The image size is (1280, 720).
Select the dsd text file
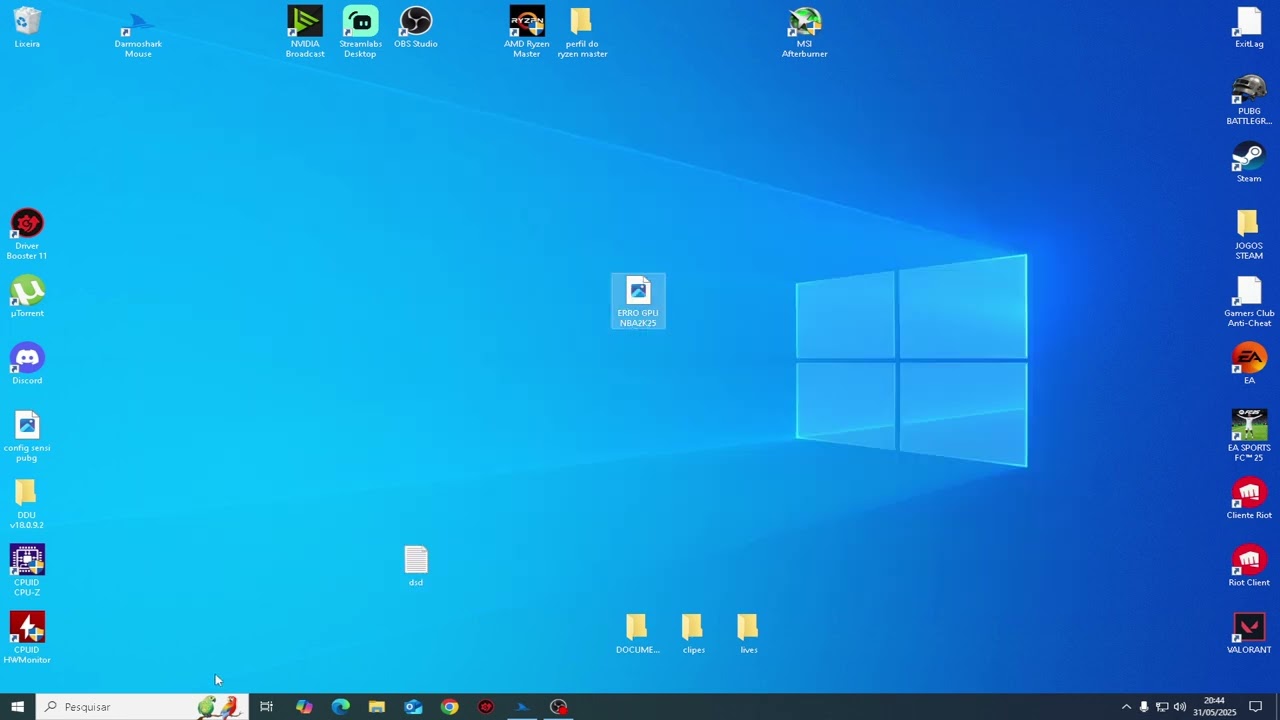pyautogui.click(x=415, y=566)
